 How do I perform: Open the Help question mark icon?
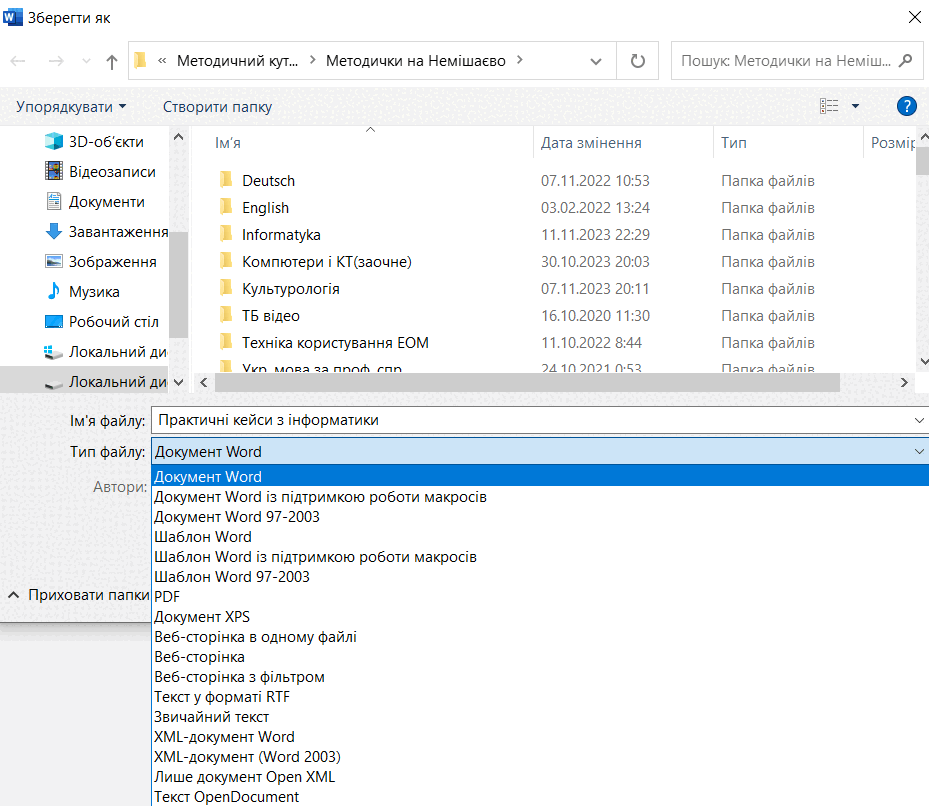[906, 106]
